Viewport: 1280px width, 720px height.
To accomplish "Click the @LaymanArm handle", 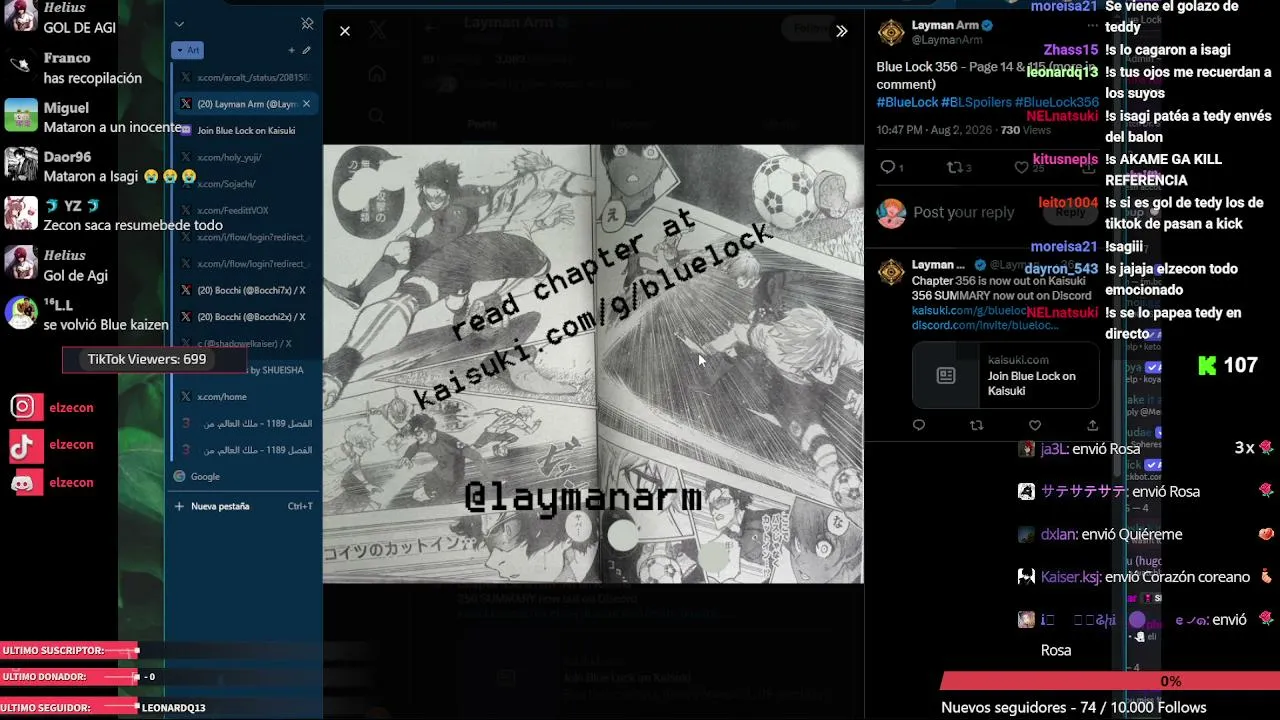I will (x=947, y=40).
